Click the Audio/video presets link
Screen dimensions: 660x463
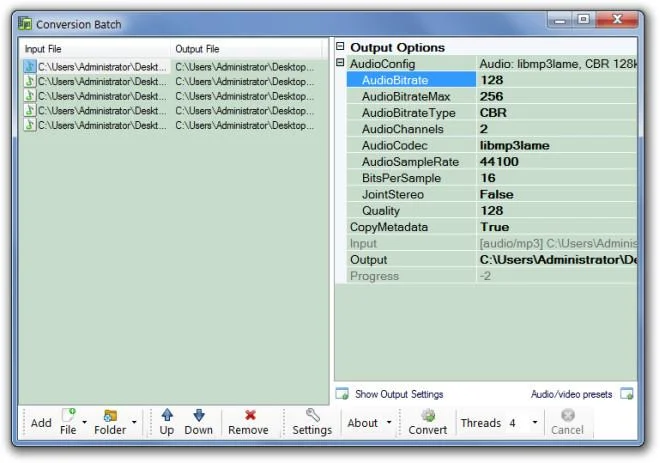(x=572, y=394)
